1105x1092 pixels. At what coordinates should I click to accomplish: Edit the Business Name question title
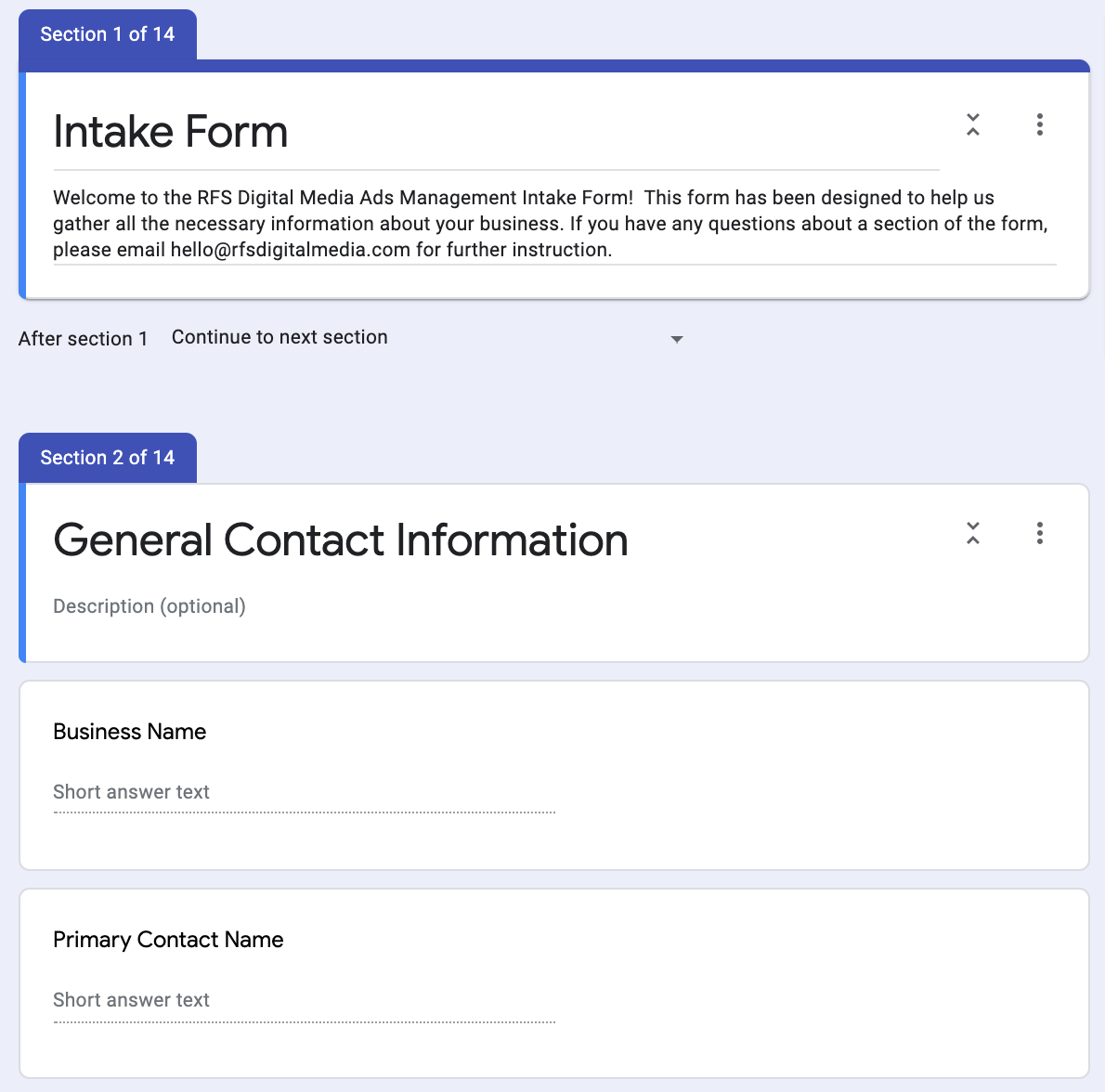pyautogui.click(x=130, y=732)
